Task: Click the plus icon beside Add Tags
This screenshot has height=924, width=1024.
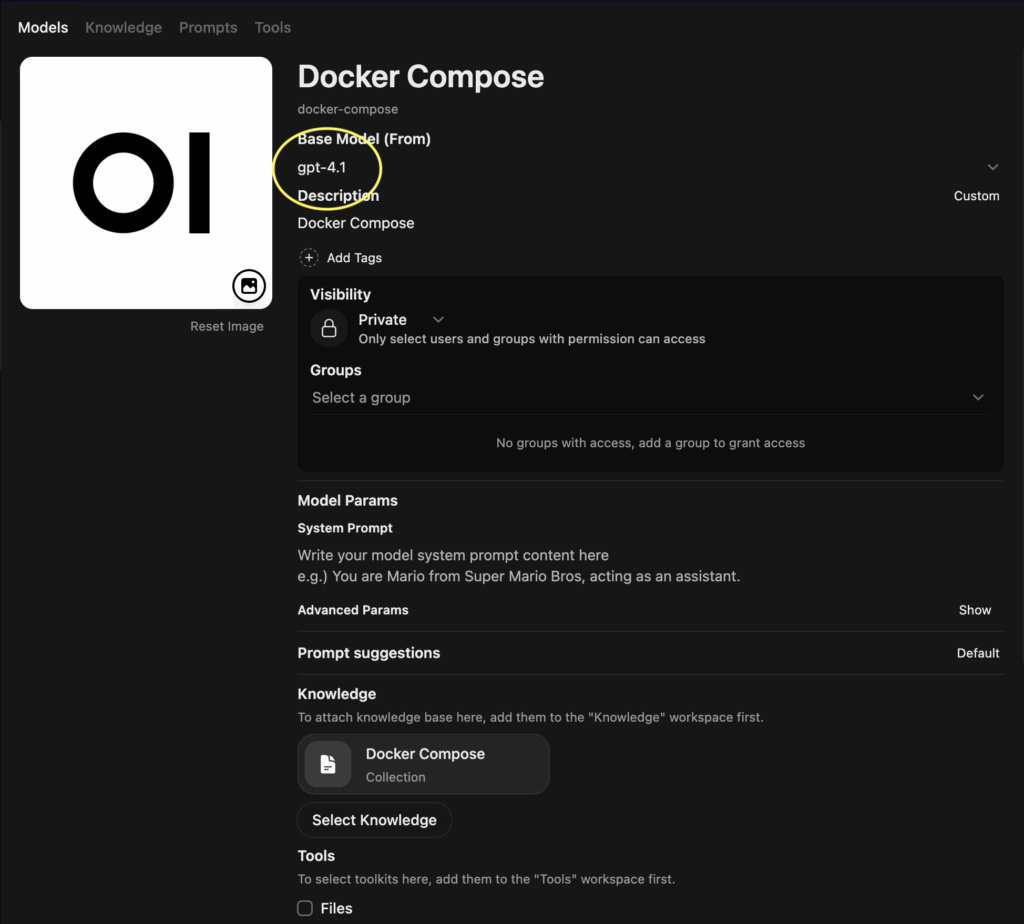Action: 309,257
